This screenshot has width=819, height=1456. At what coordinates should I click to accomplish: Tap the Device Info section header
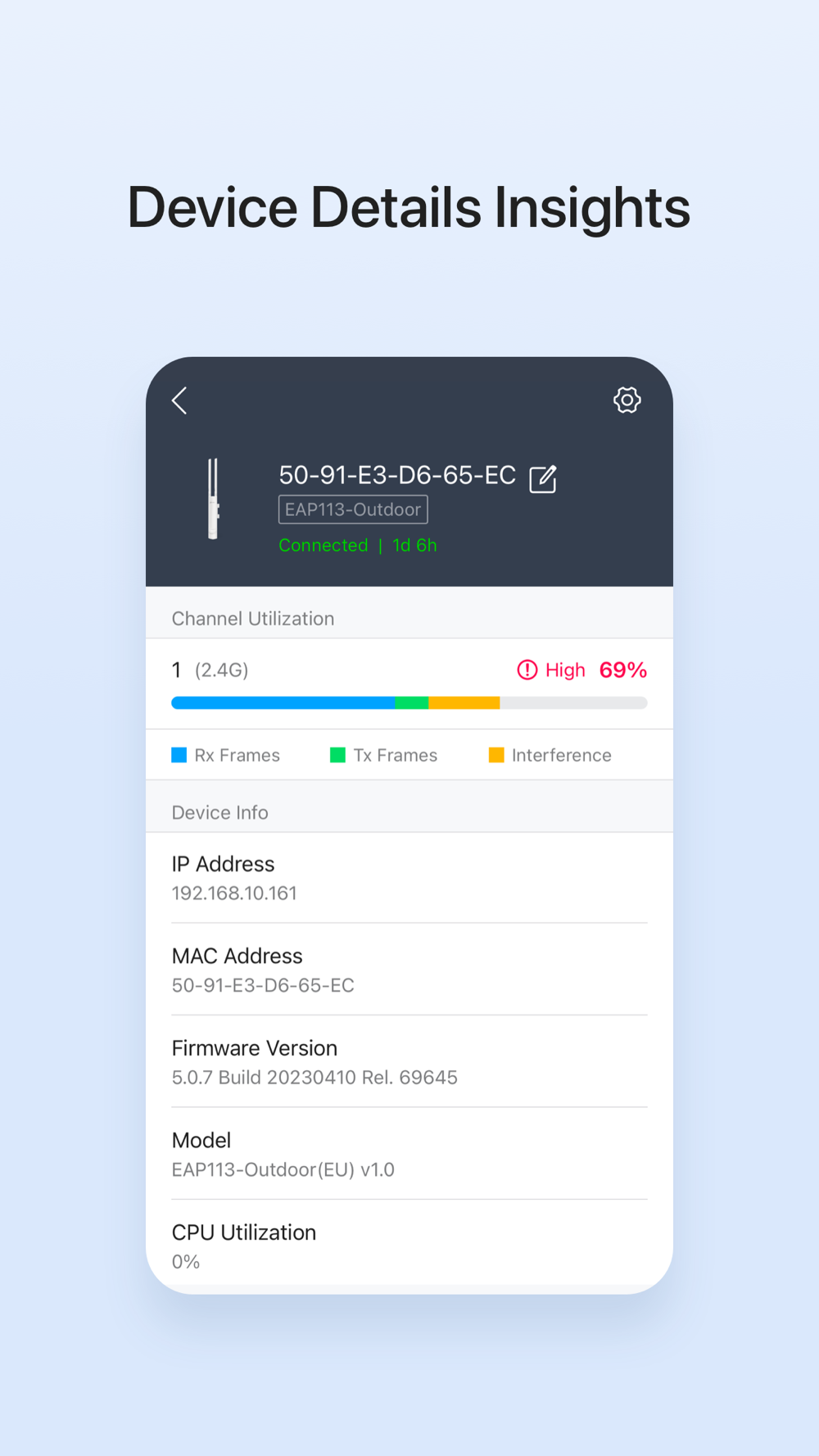coord(220,812)
